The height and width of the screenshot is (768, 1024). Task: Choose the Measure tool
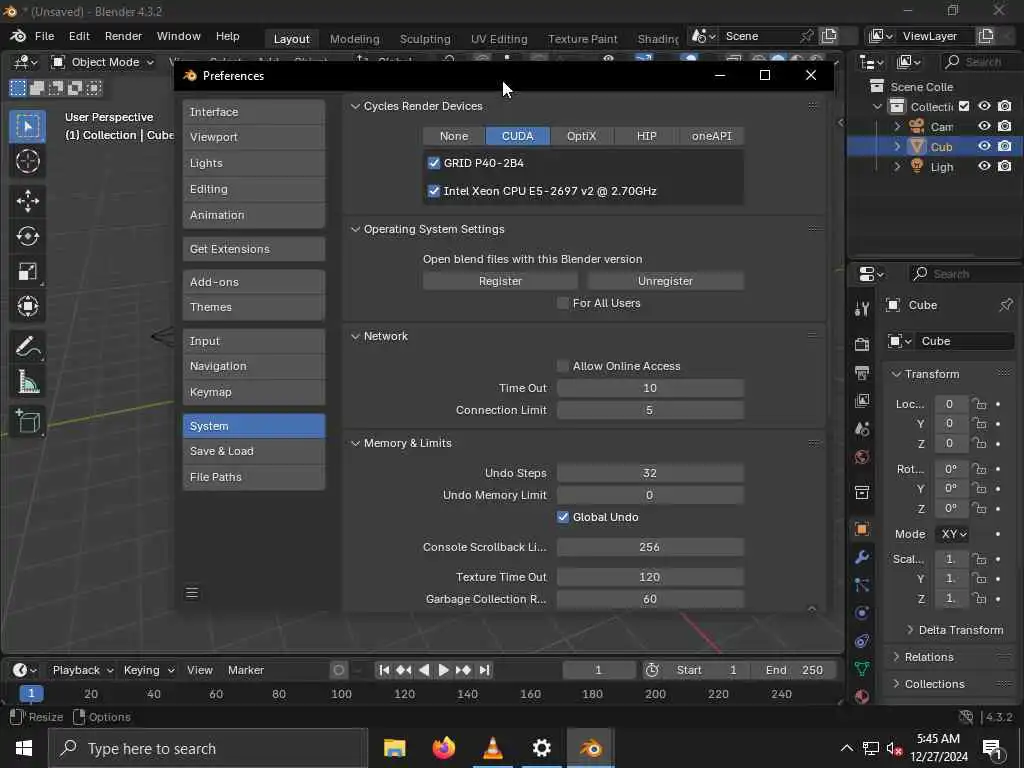[x=27, y=381]
